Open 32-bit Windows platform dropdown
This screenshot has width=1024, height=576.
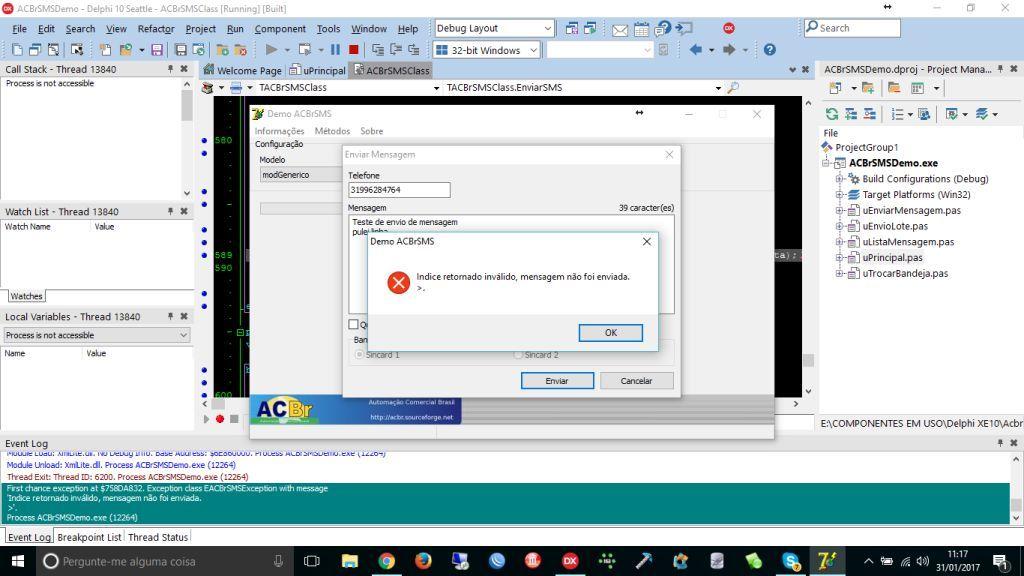tap(533, 50)
